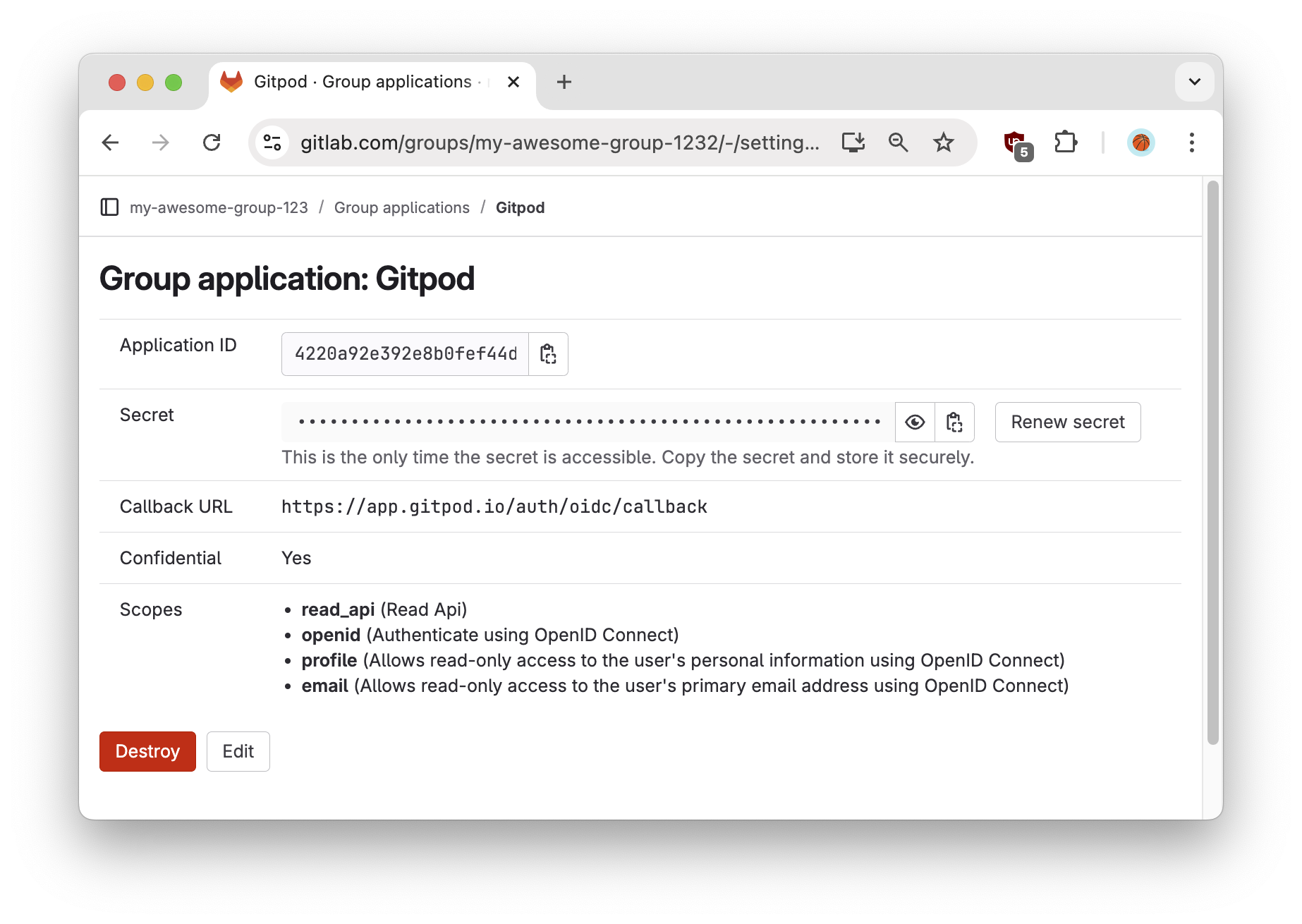
Task: Click the email scope entry
Action: pyautogui.click(x=685, y=686)
